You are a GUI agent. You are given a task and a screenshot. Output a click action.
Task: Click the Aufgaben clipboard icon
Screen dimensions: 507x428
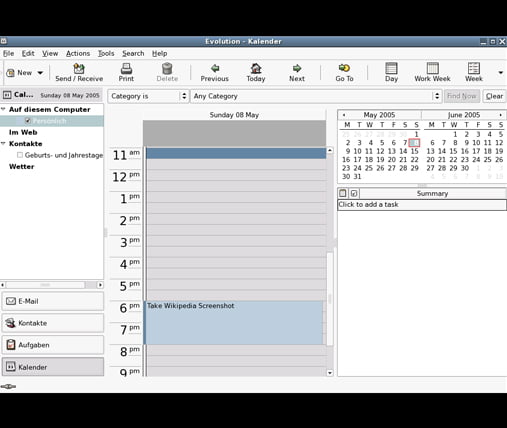11,345
